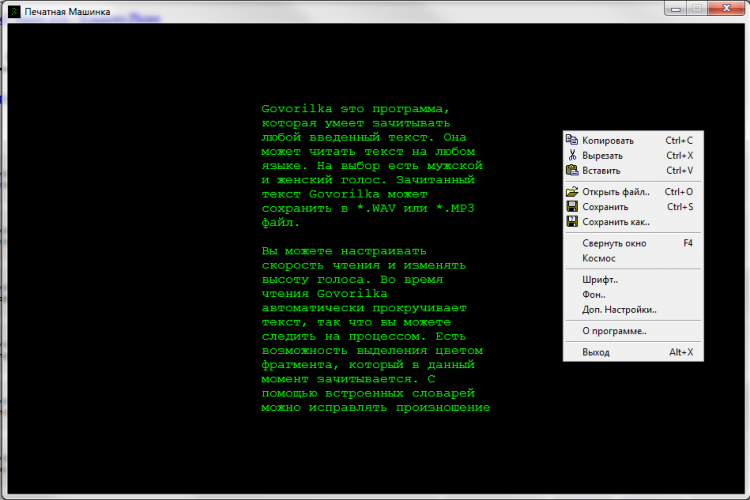Select Вставить in the context menu

pyautogui.click(x=633, y=170)
